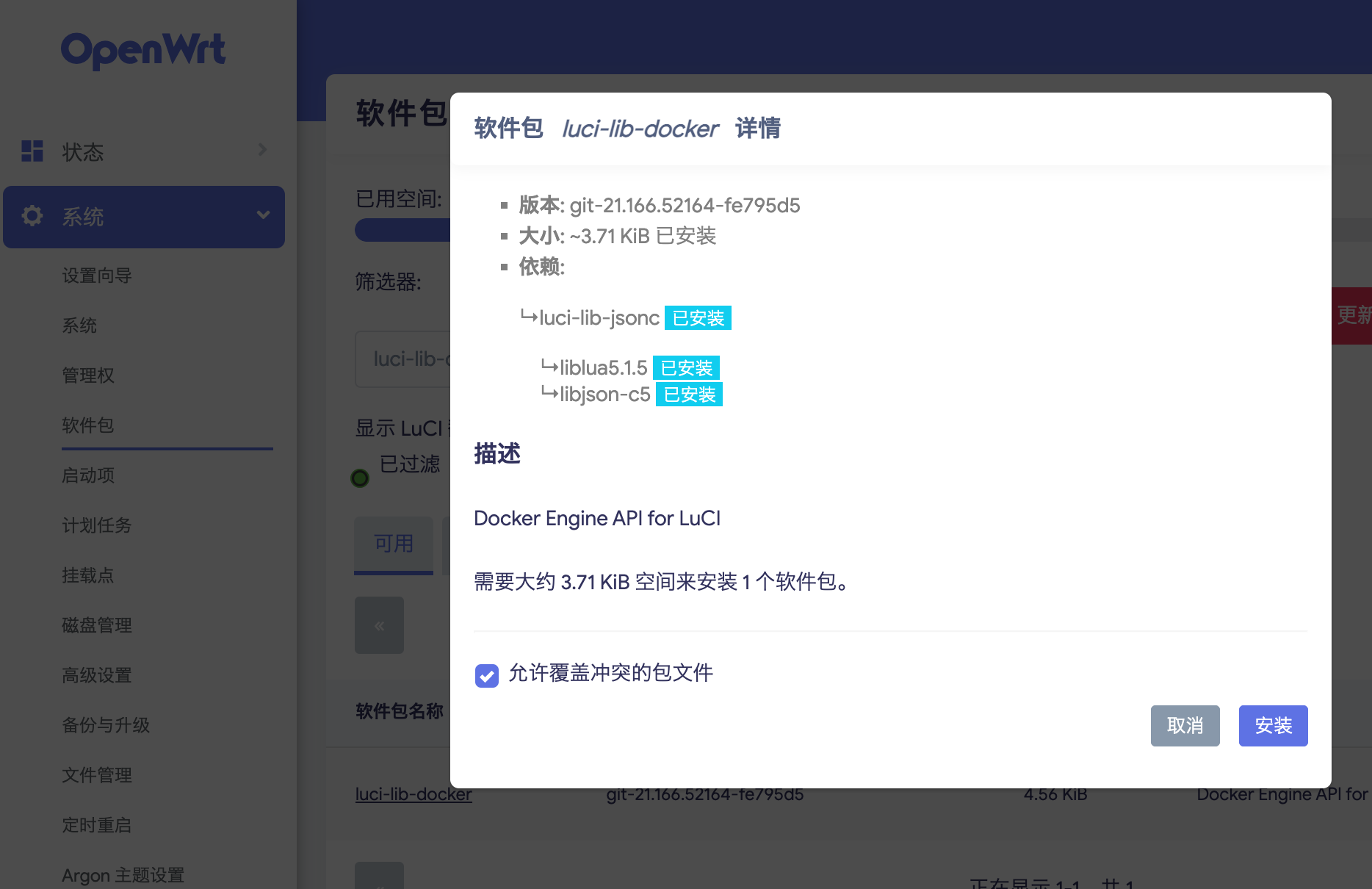The image size is (1372, 889).
Task: Click the 软件包名称 column header
Action: click(x=400, y=711)
